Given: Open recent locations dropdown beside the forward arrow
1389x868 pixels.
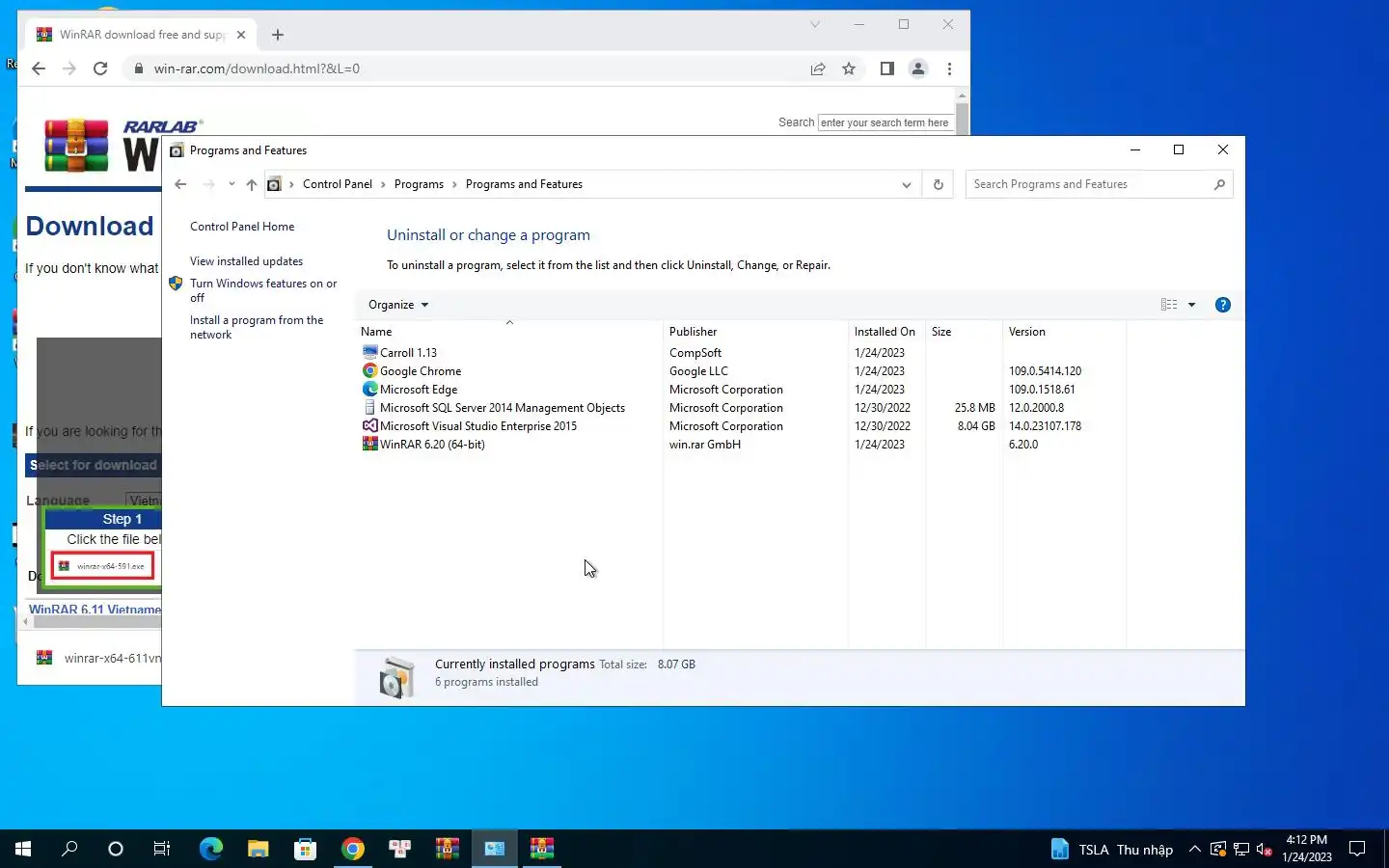Looking at the screenshot, I should click(x=231, y=184).
